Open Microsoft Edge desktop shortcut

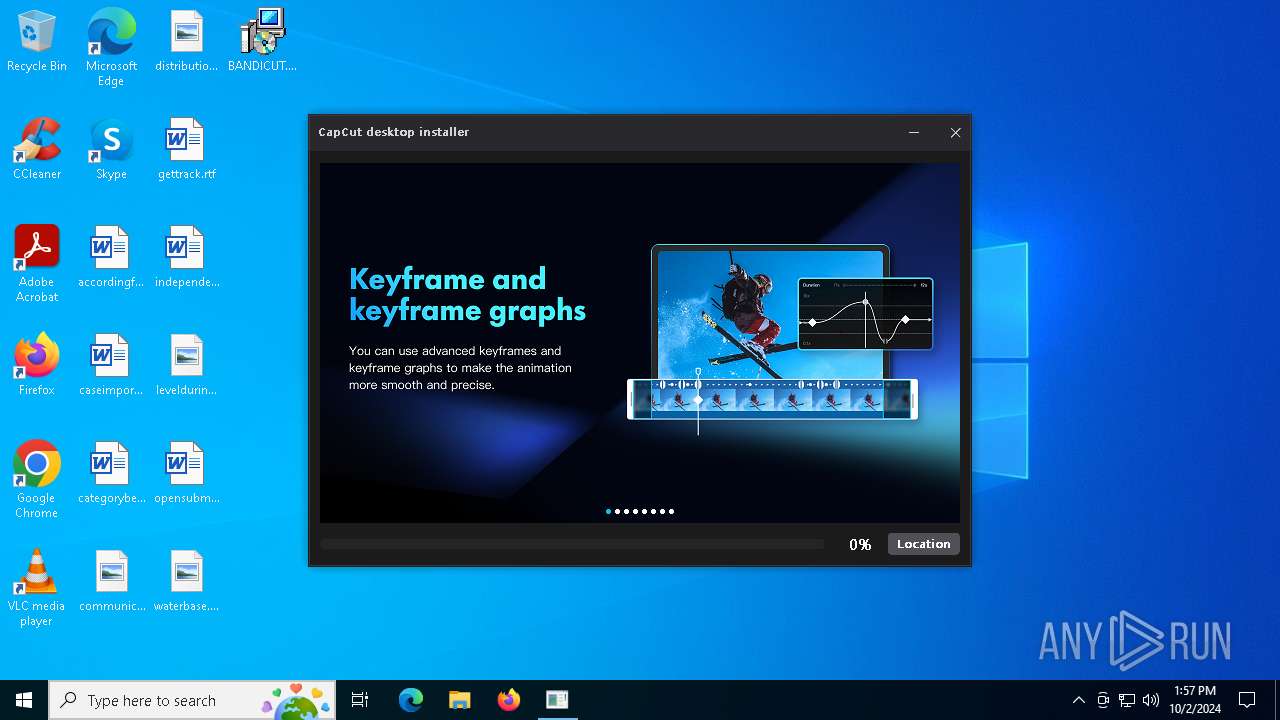tap(111, 48)
